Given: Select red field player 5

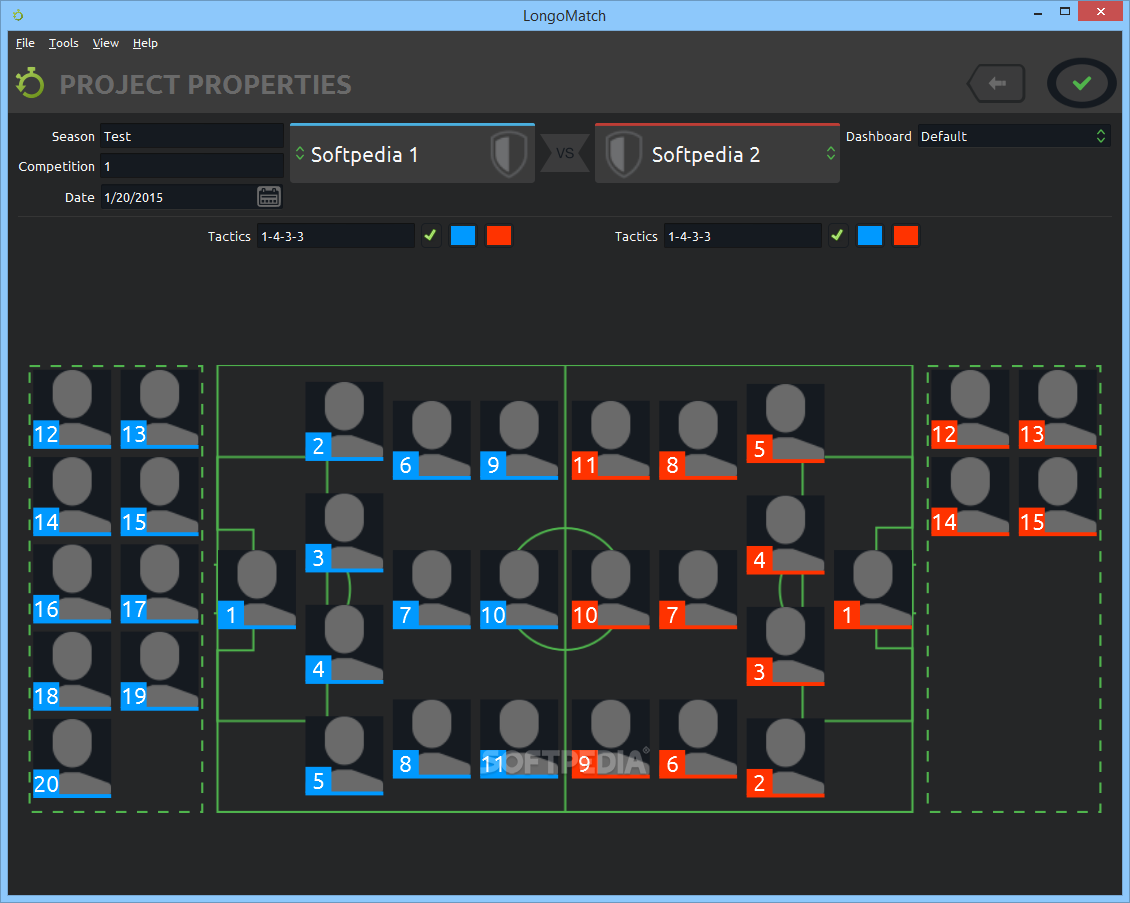Looking at the screenshot, I should point(786,423).
